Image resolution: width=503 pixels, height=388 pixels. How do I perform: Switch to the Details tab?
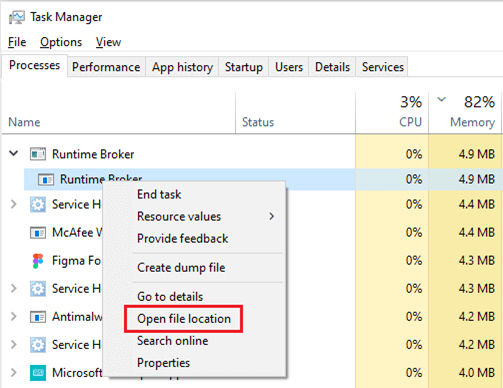pyautogui.click(x=332, y=67)
